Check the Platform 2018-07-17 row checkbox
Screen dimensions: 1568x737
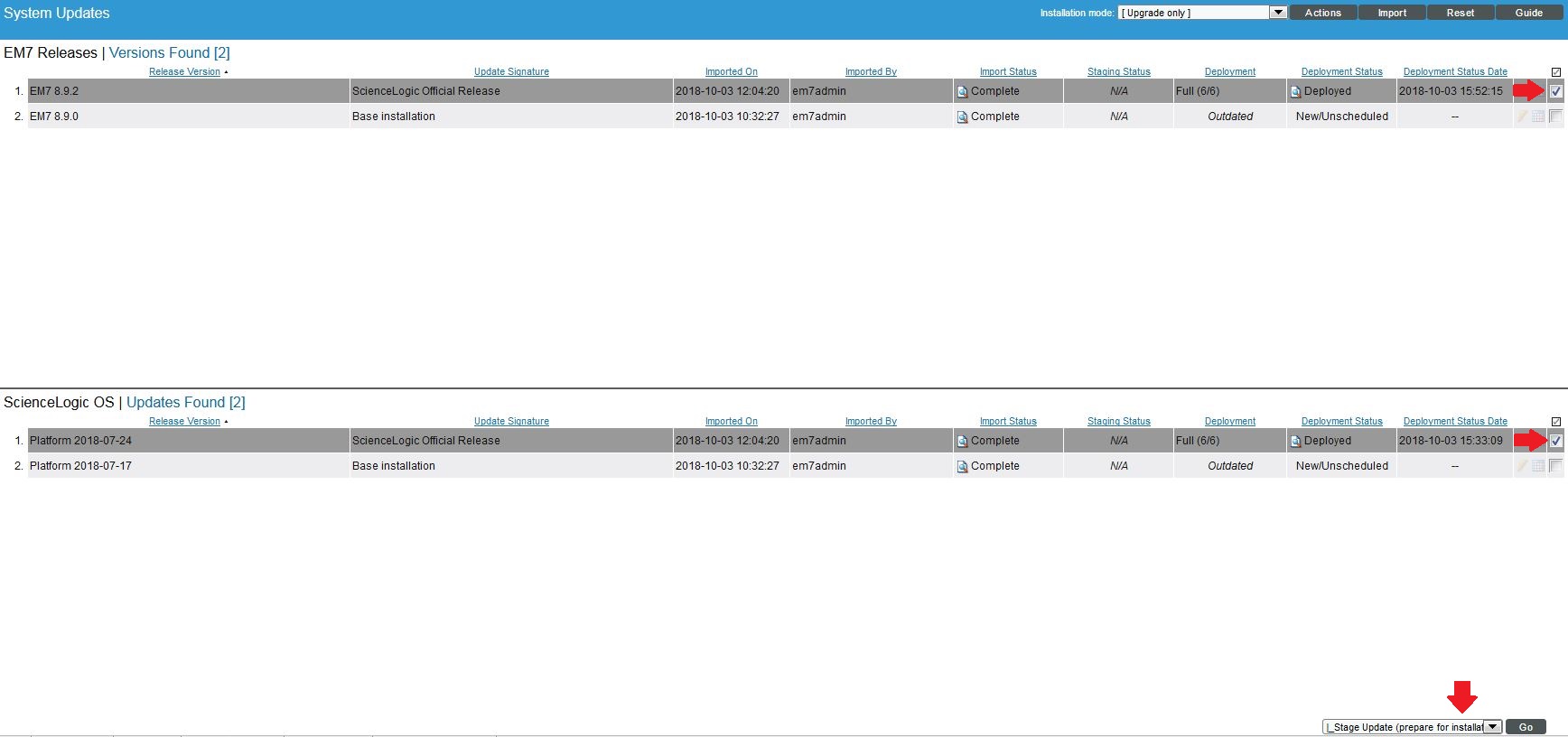(x=1555, y=466)
